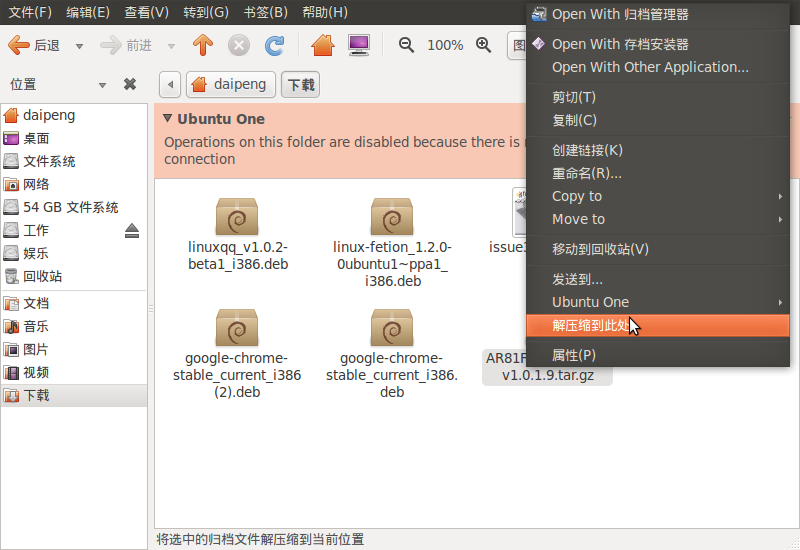Choose 创建链接(K) in context menu

(658, 150)
